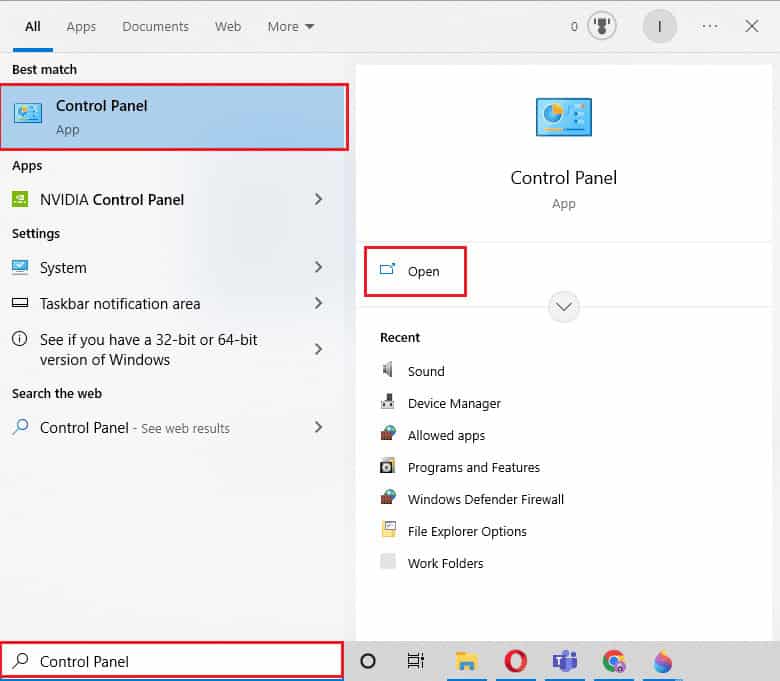Click the Microsoft Rewards medal icon

coord(599,27)
